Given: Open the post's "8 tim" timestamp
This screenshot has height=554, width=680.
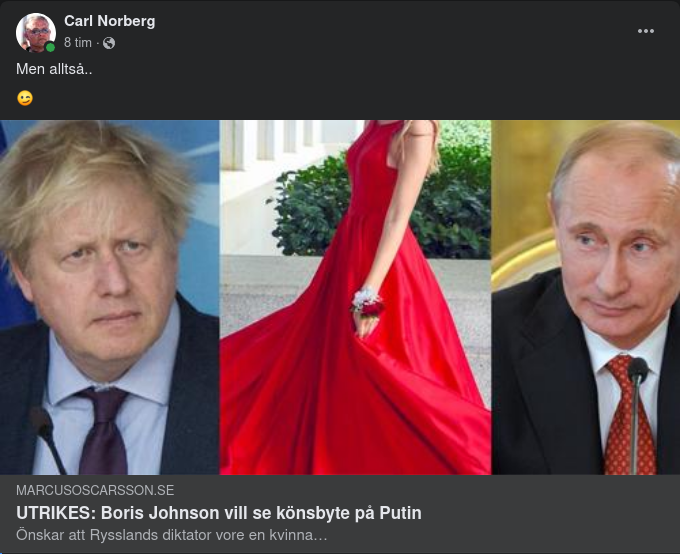Looking at the screenshot, I should point(78,43).
